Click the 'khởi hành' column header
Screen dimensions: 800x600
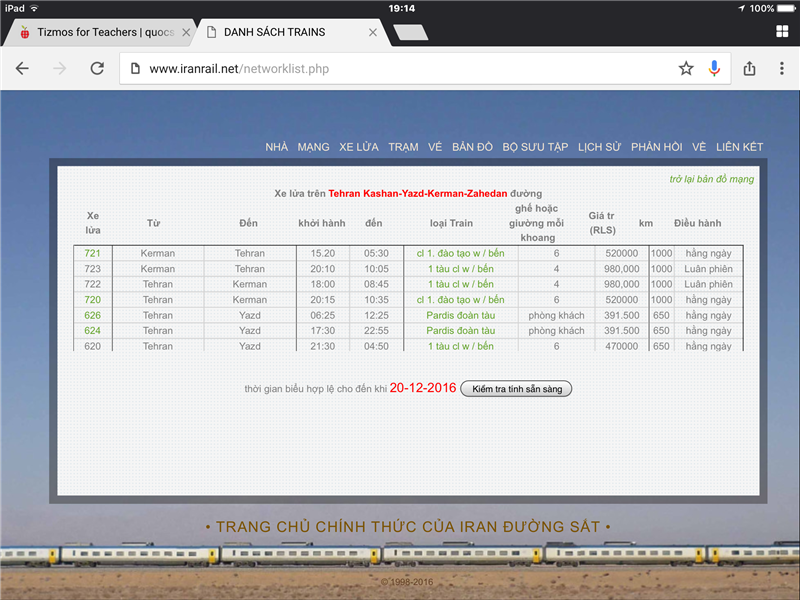(x=322, y=223)
